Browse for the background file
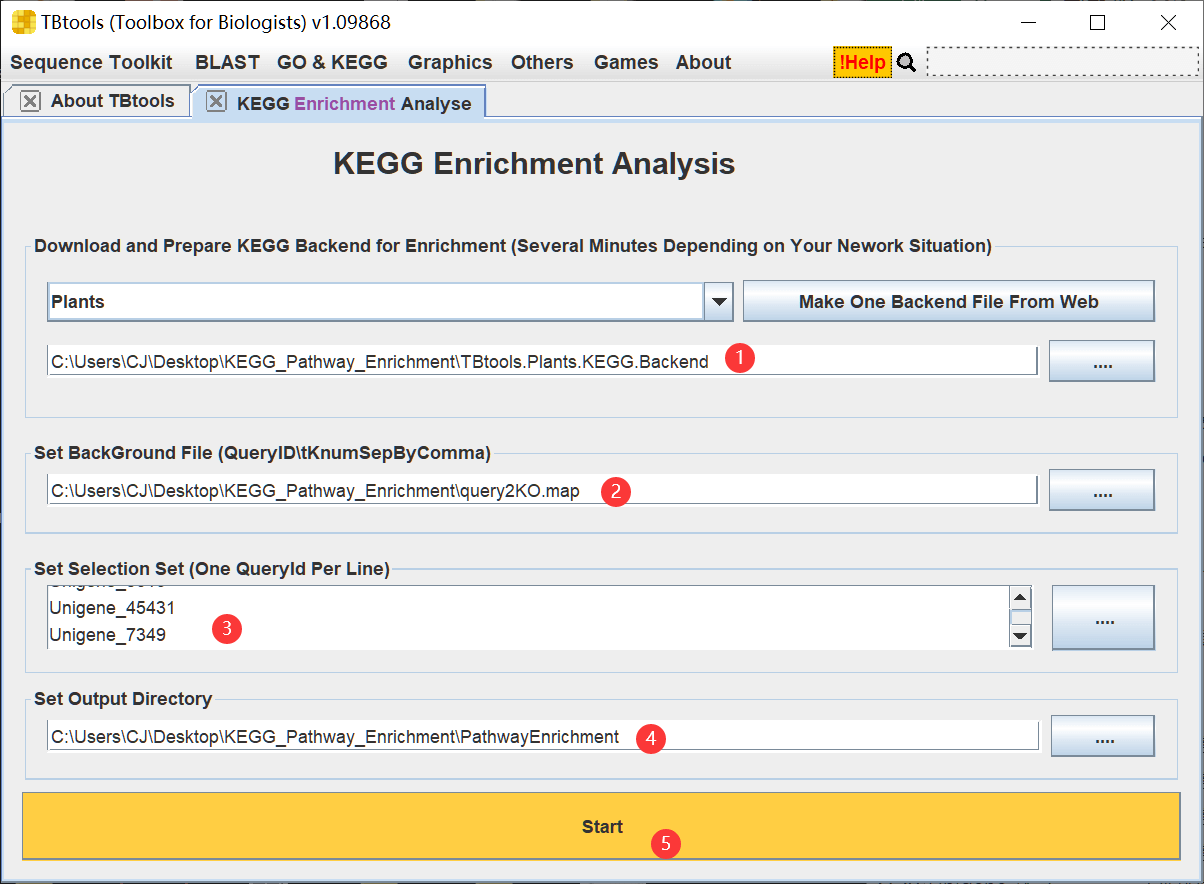 (x=1102, y=490)
